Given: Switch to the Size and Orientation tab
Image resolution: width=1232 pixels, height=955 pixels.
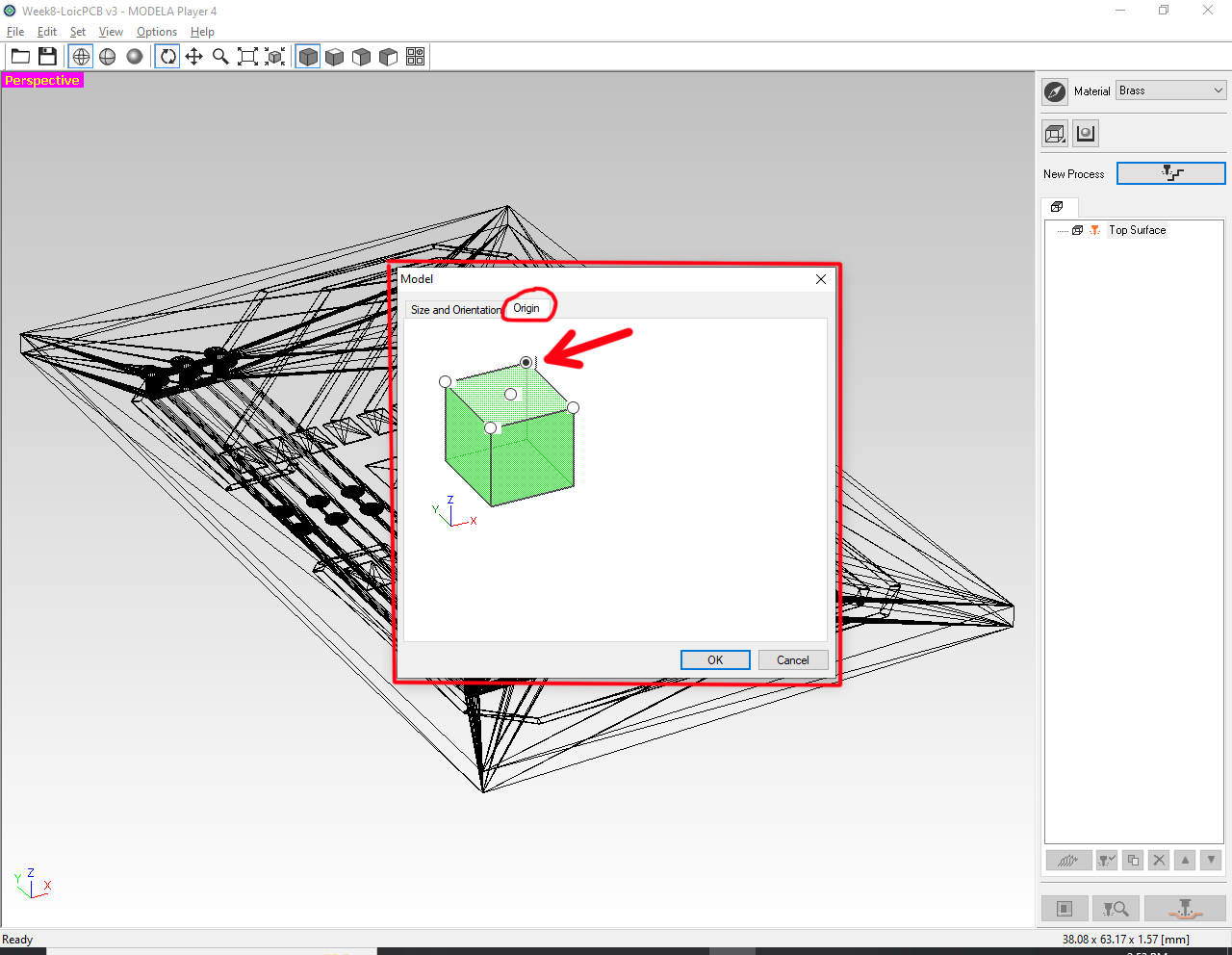Looking at the screenshot, I should [455, 310].
